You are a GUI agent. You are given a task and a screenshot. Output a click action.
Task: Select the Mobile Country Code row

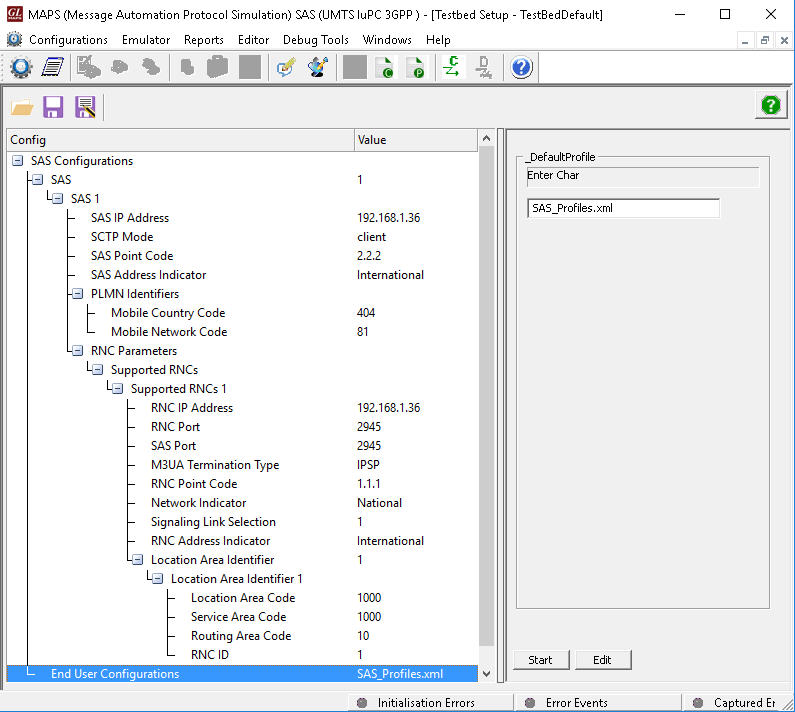242,312
